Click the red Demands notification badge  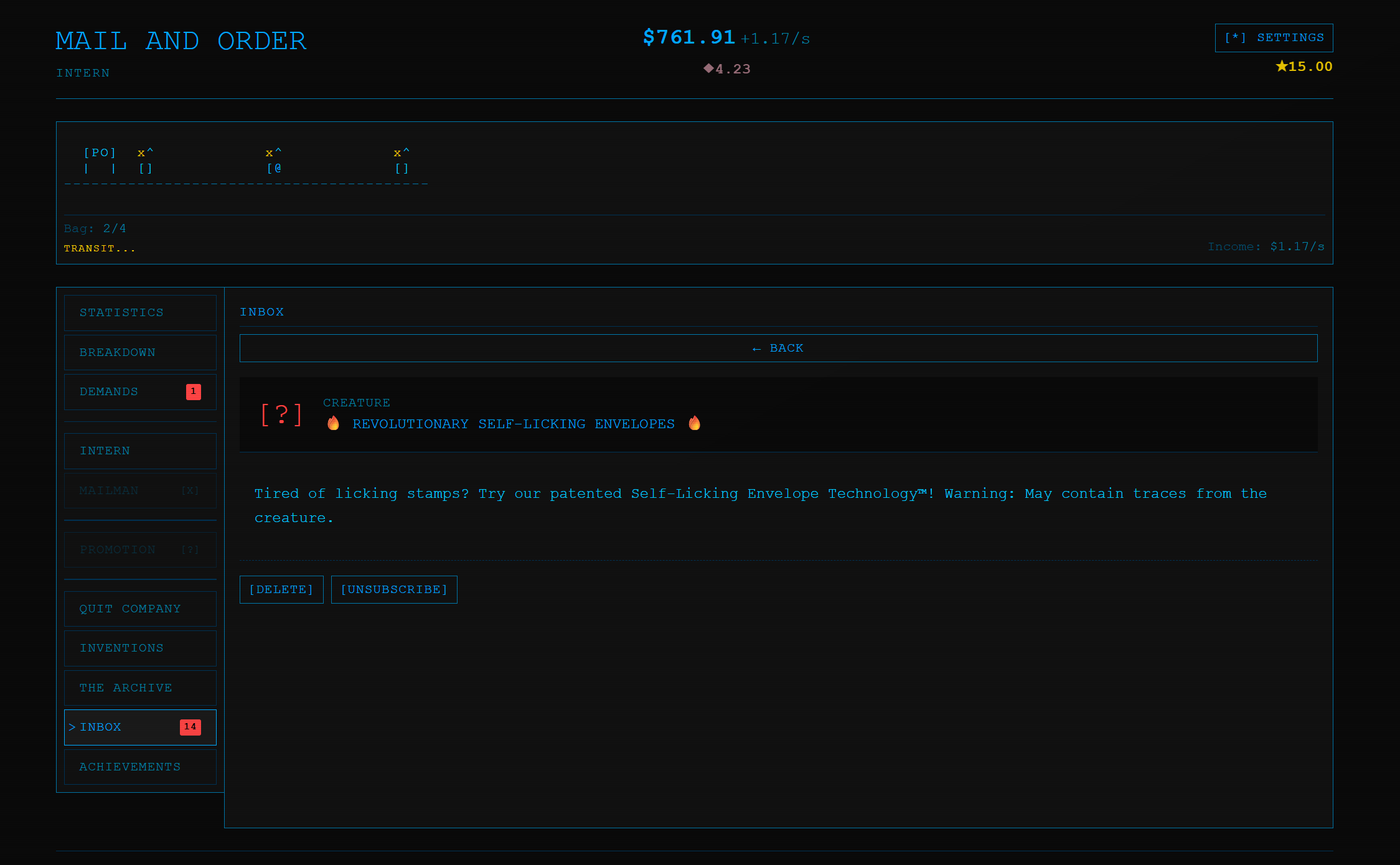(193, 391)
